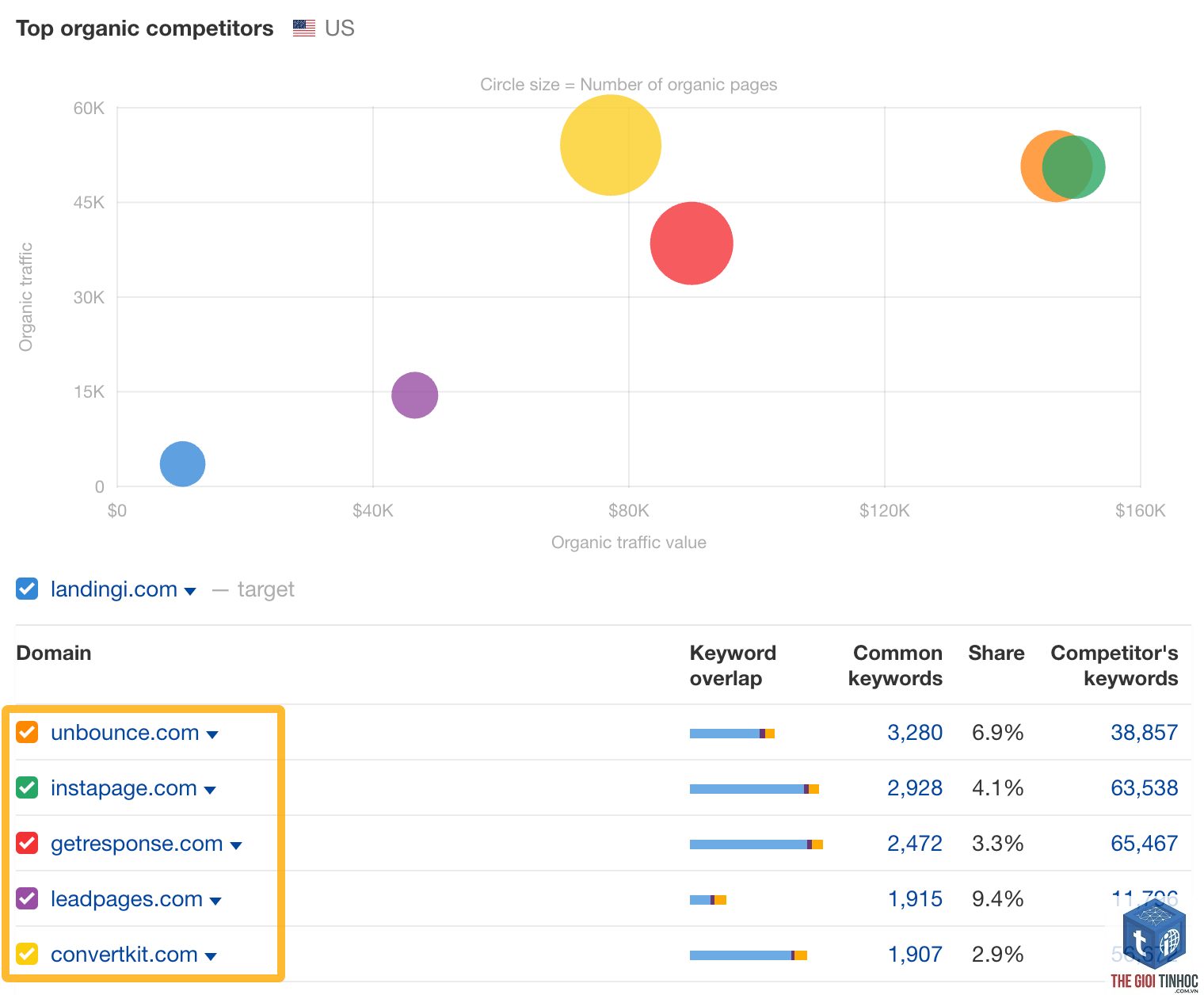Viewport: 1204px width, 995px height.
Task: Expand the leadpages.com dropdown arrow
Action: tap(215, 902)
